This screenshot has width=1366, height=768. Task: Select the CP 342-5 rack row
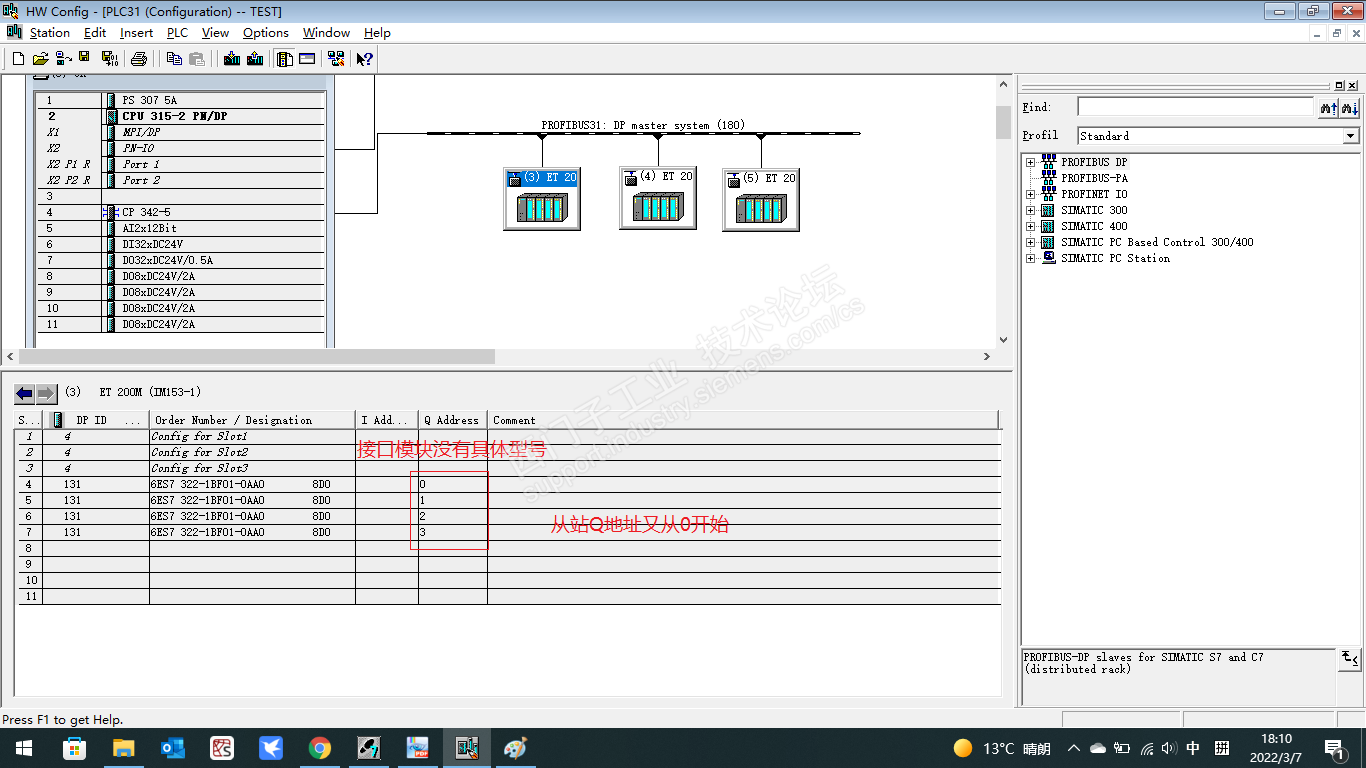pyautogui.click(x=181, y=212)
